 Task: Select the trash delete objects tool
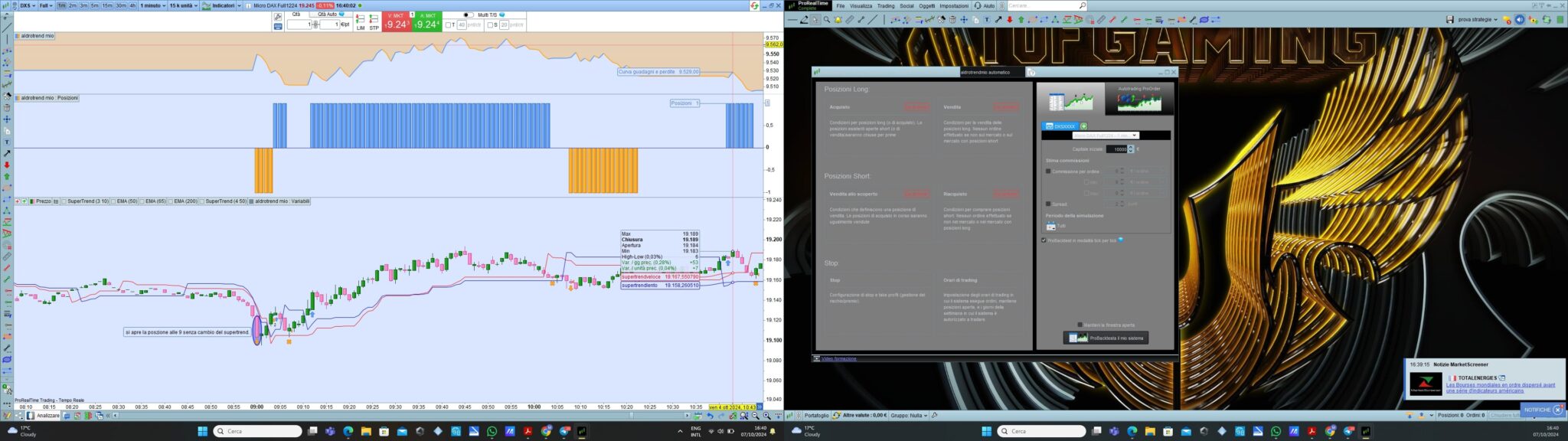pos(952,20)
